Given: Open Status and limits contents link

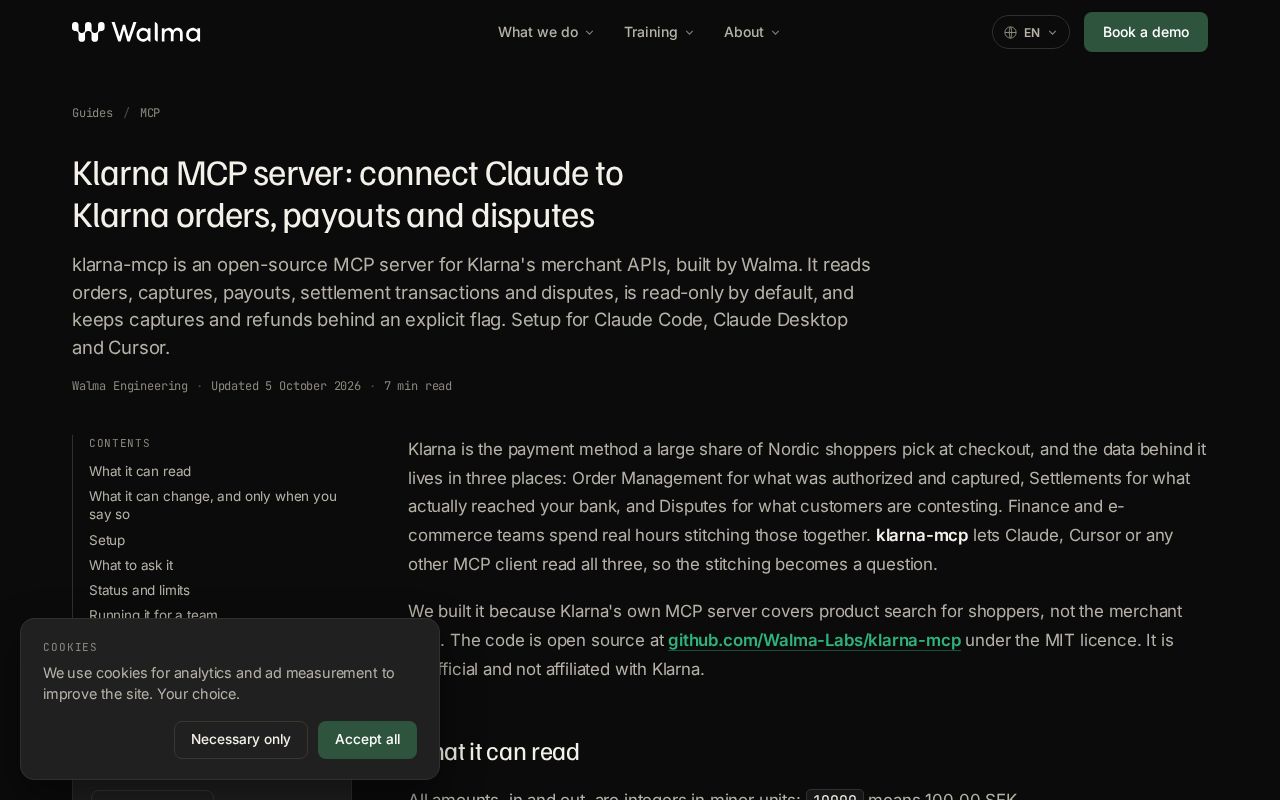Looking at the screenshot, I should (139, 590).
